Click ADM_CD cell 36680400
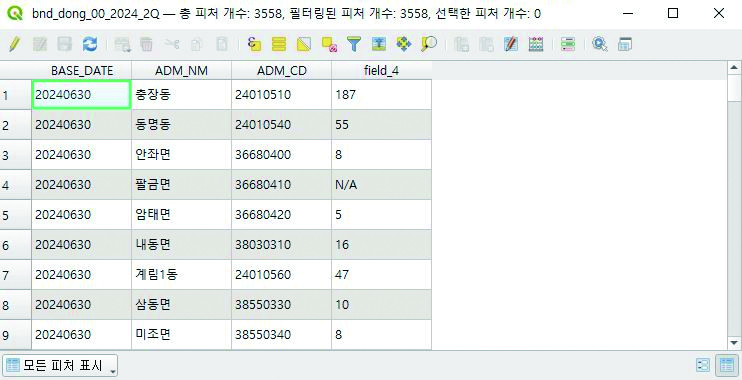This screenshot has height=380, width=742. [282, 155]
